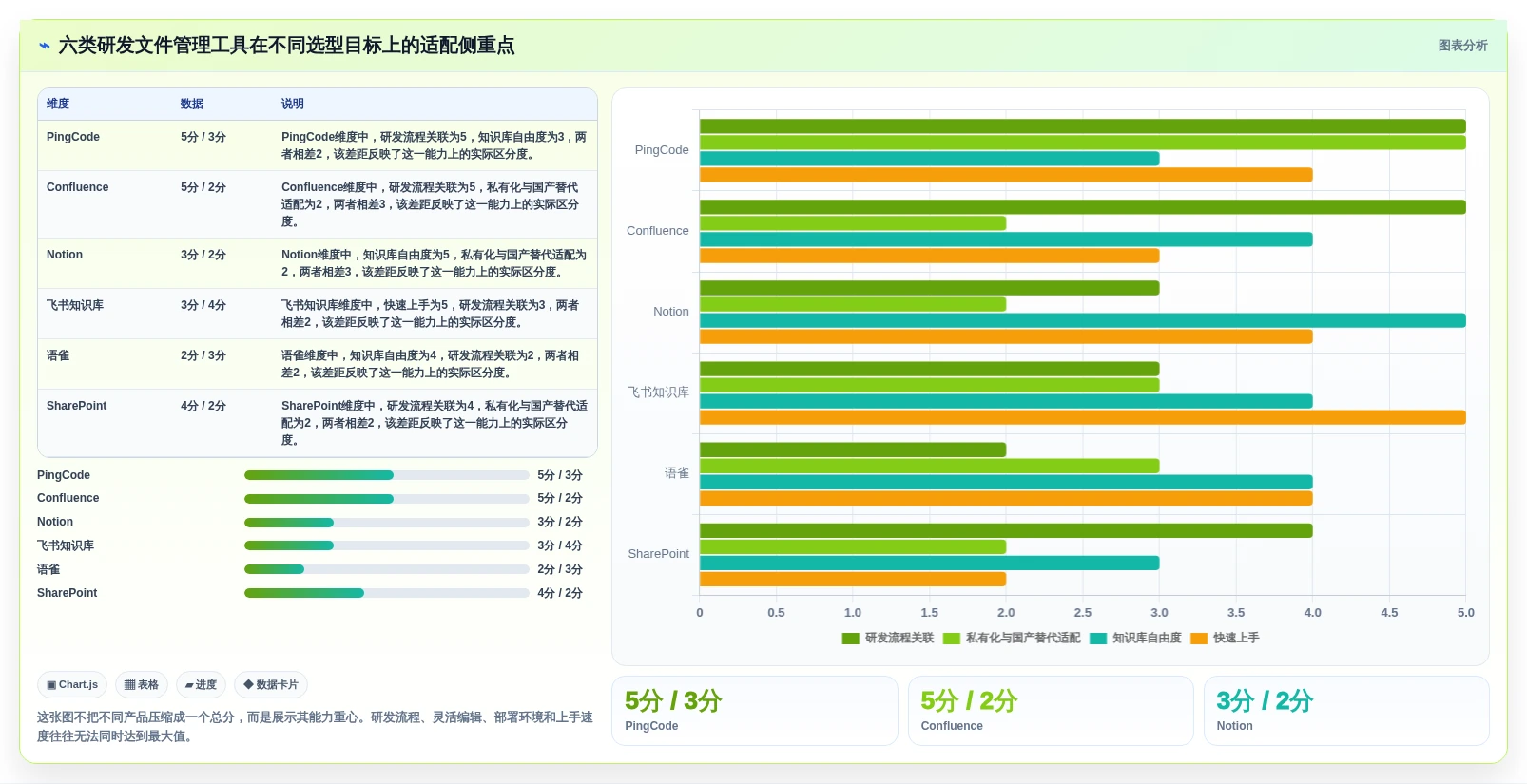1527x784 pixels.
Task: Click Confluence progress bar
Action: tap(386, 499)
